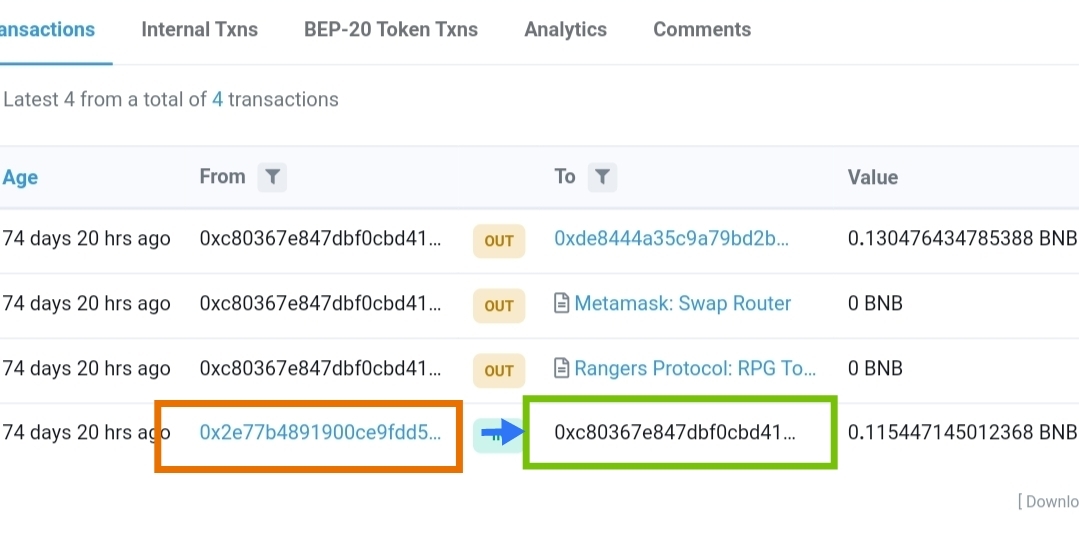
Task: Click the OUT badge in Rangers Protocol row
Action: click(499, 370)
